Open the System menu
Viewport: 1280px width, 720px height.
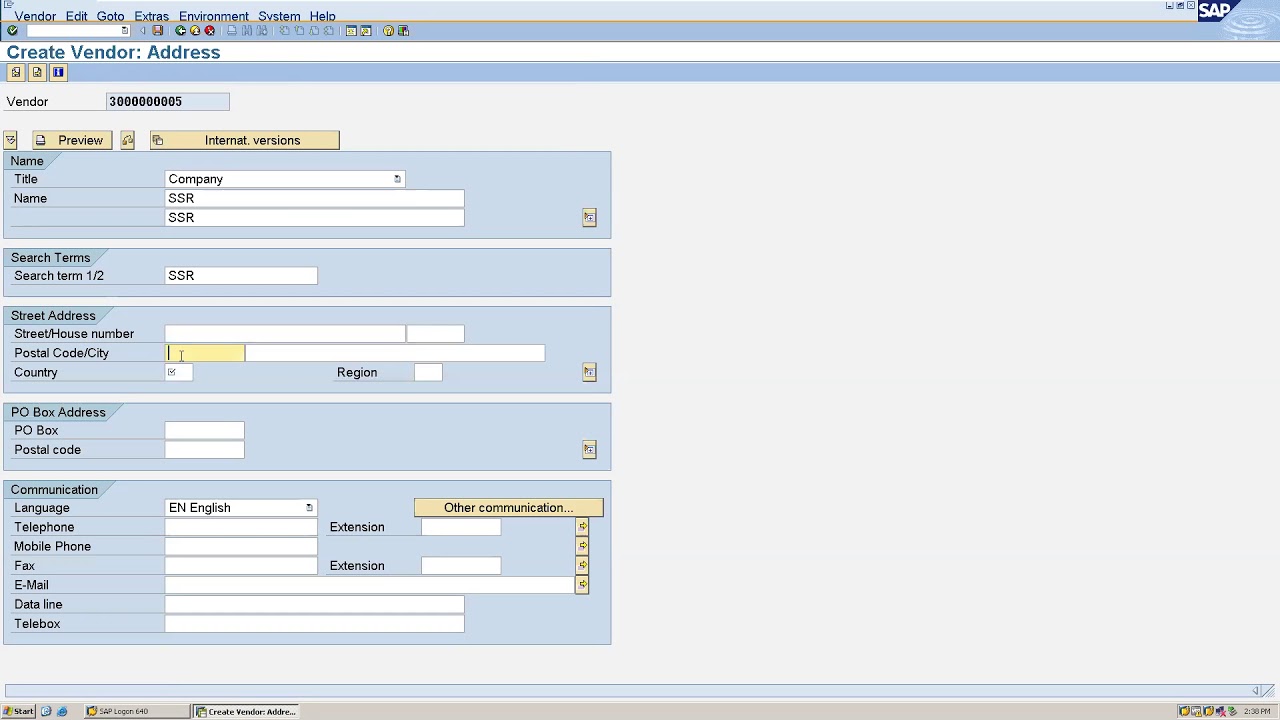279,16
